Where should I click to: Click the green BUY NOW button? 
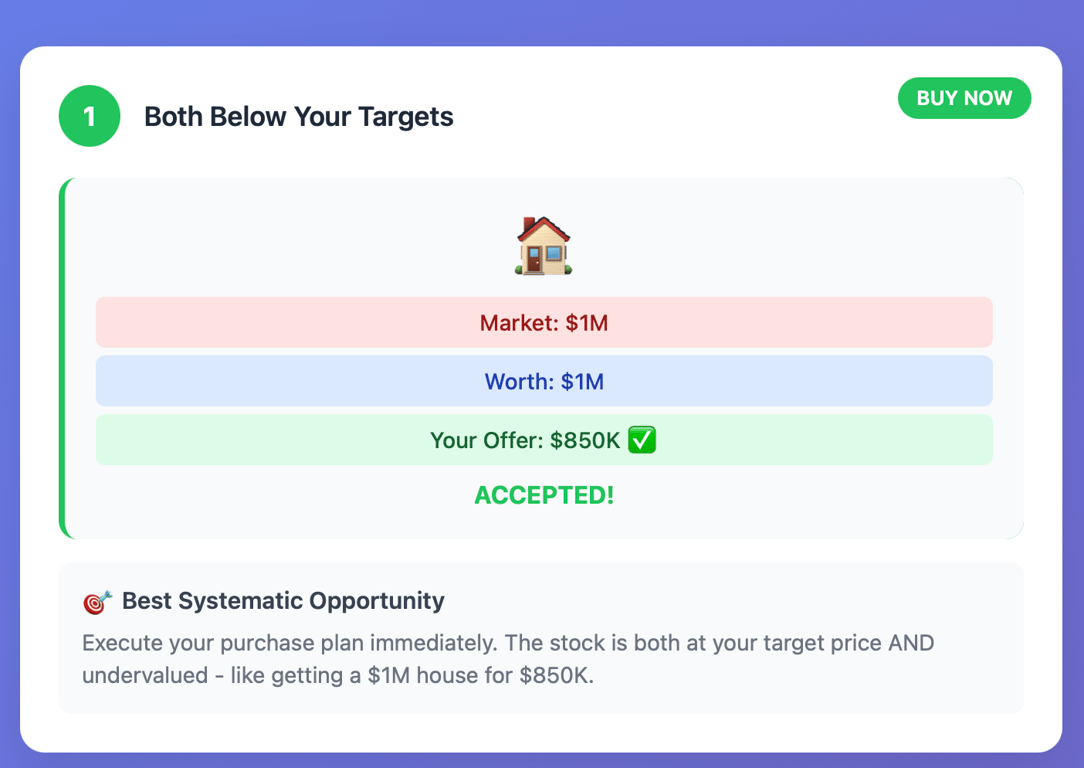tap(964, 98)
